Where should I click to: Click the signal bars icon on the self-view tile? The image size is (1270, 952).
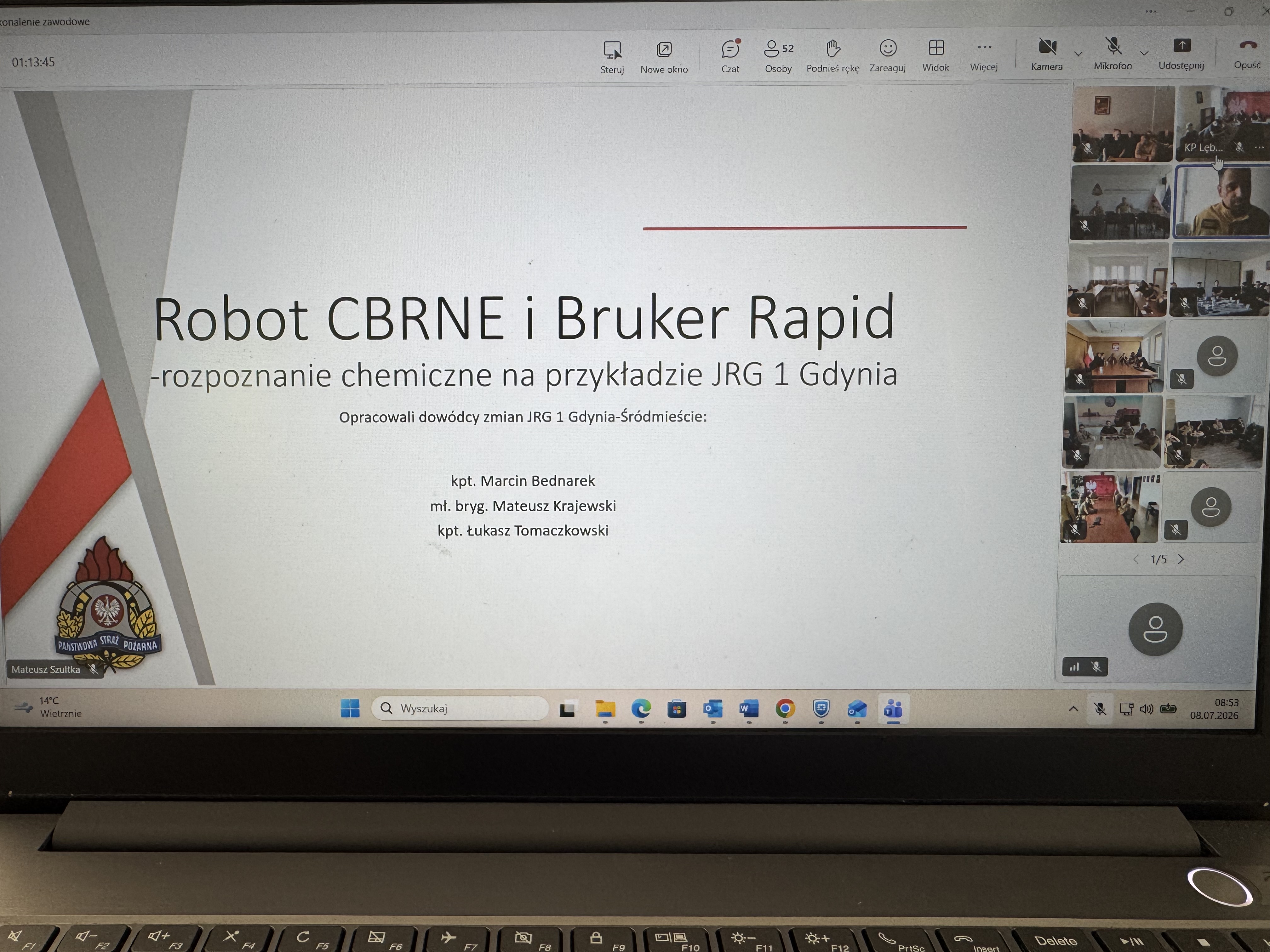(x=1074, y=667)
